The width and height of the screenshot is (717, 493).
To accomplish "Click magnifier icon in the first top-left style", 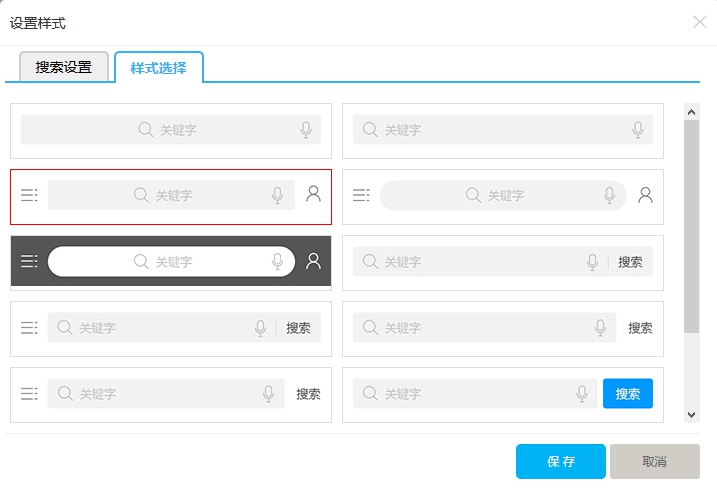I will coord(145,129).
